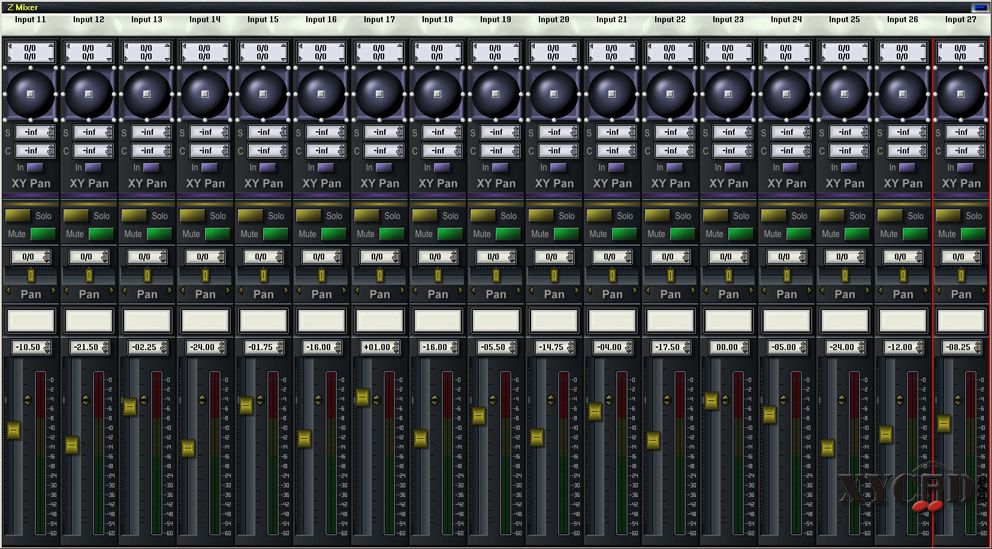This screenshot has height=549, width=992.
Task: Click the XY pan center handle on Input 26
Action: pos(904,94)
